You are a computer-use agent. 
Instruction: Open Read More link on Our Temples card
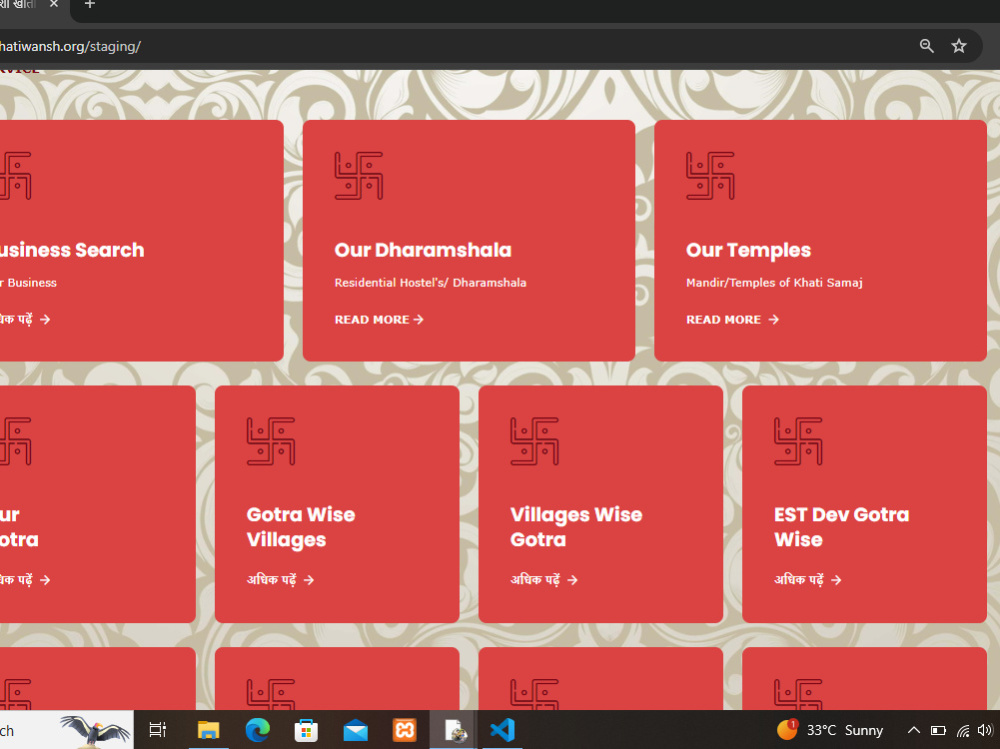pos(732,320)
